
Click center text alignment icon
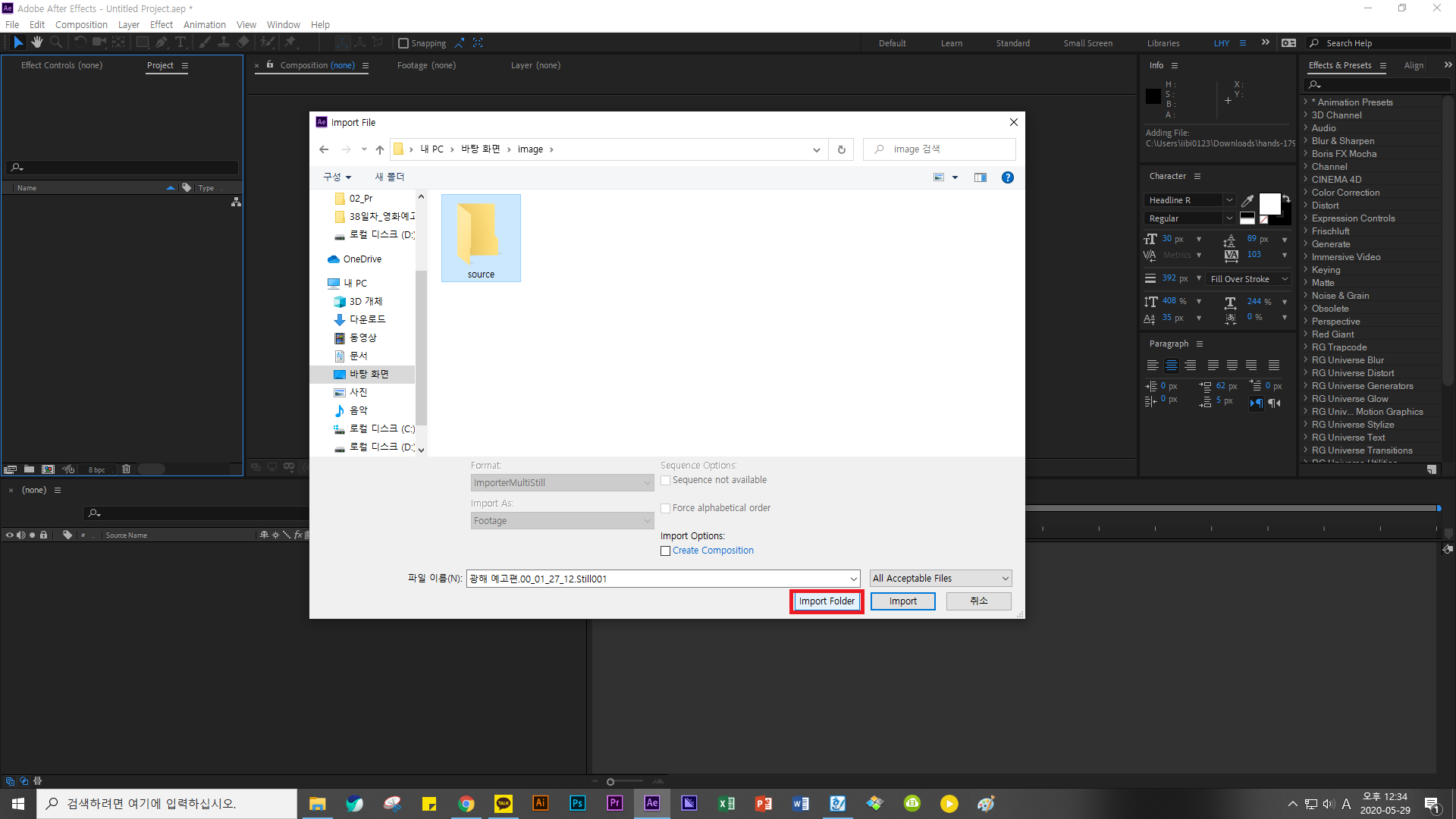[x=1172, y=366]
